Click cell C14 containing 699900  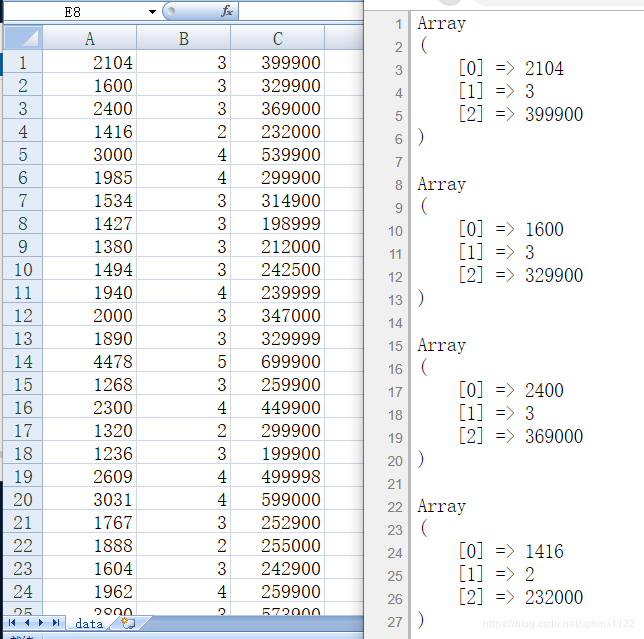click(278, 361)
